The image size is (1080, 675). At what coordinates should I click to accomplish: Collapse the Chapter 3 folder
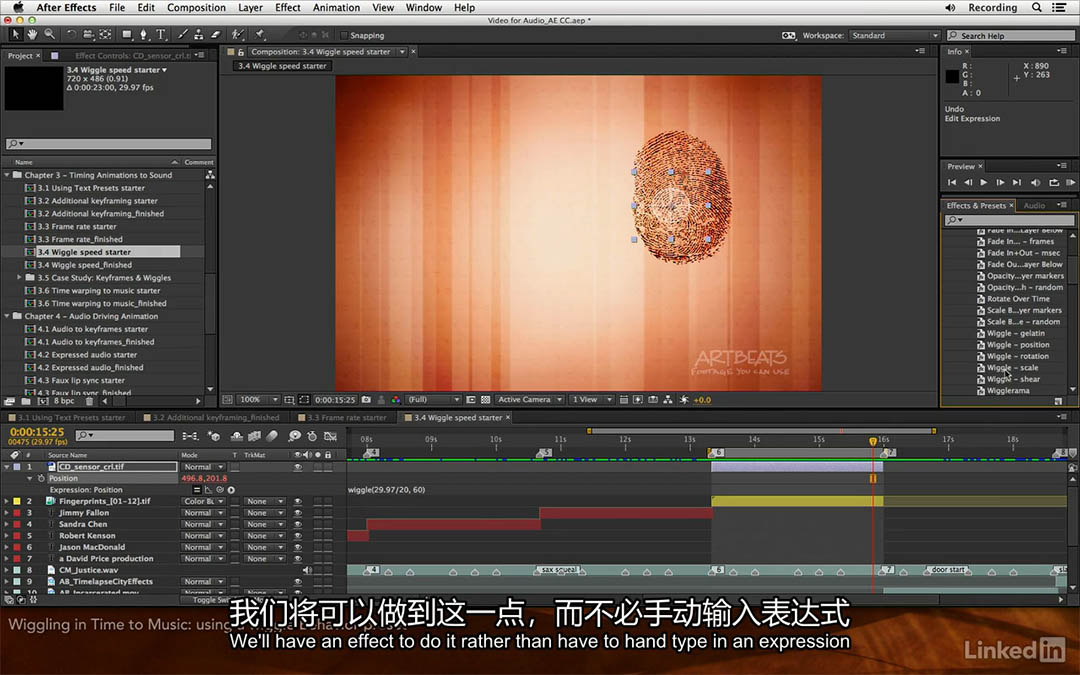click(7, 175)
